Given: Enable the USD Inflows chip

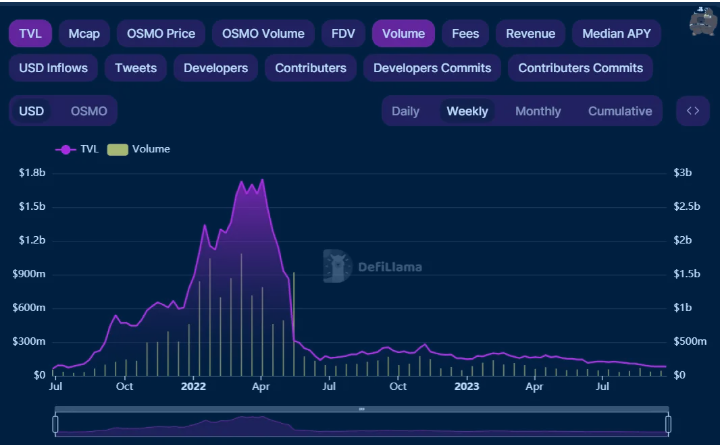Looking at the screenshot, I should tap(53, 68).
